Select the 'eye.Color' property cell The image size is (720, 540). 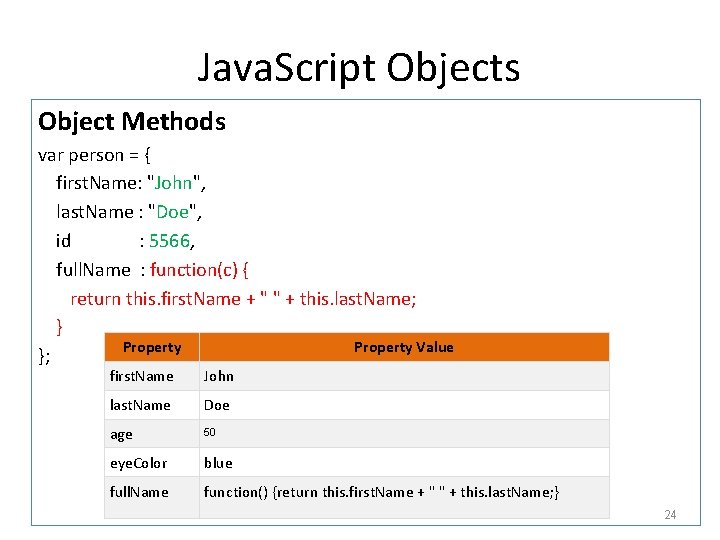pos(138,463)
